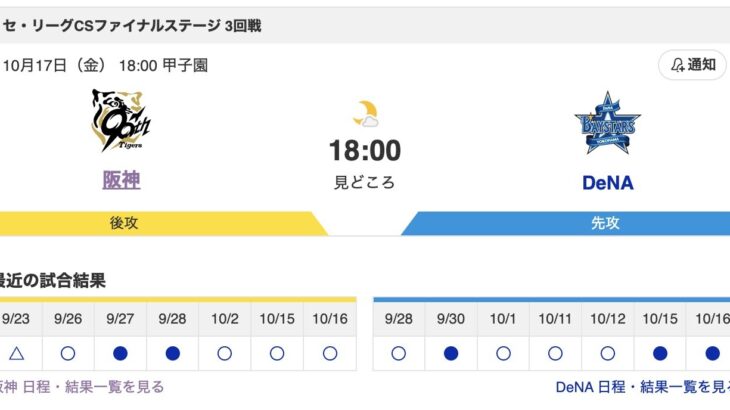Click Hanshin's 9/26 date cell
The image size is (730, 410).
[69, 318]
